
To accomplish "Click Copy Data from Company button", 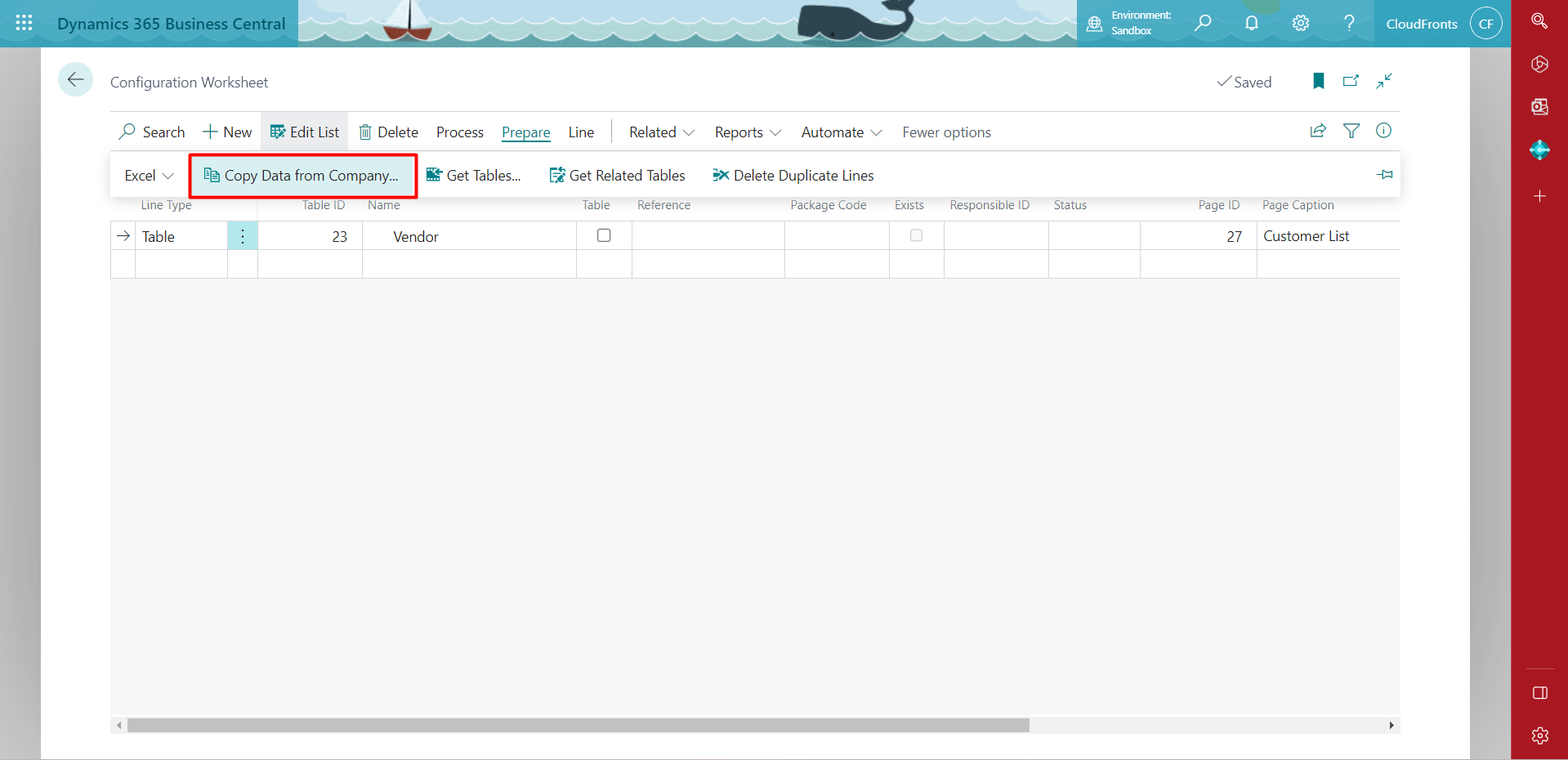I will pyautogui.click(x=302, y=176).
